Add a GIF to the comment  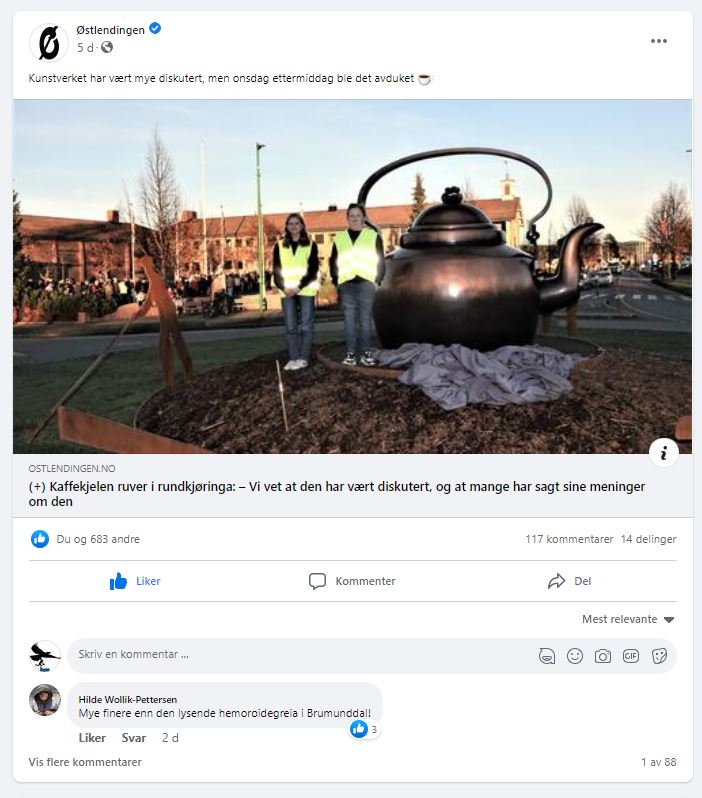631,656
